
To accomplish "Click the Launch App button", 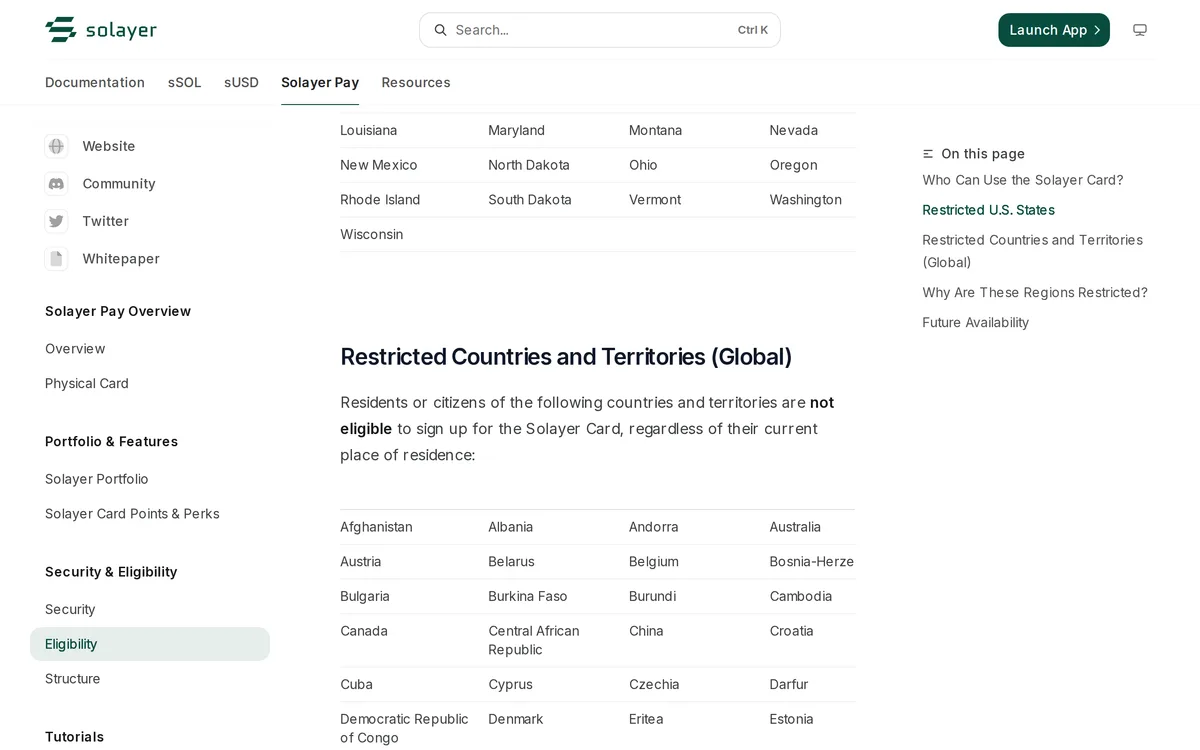I will click(1054, 30).
